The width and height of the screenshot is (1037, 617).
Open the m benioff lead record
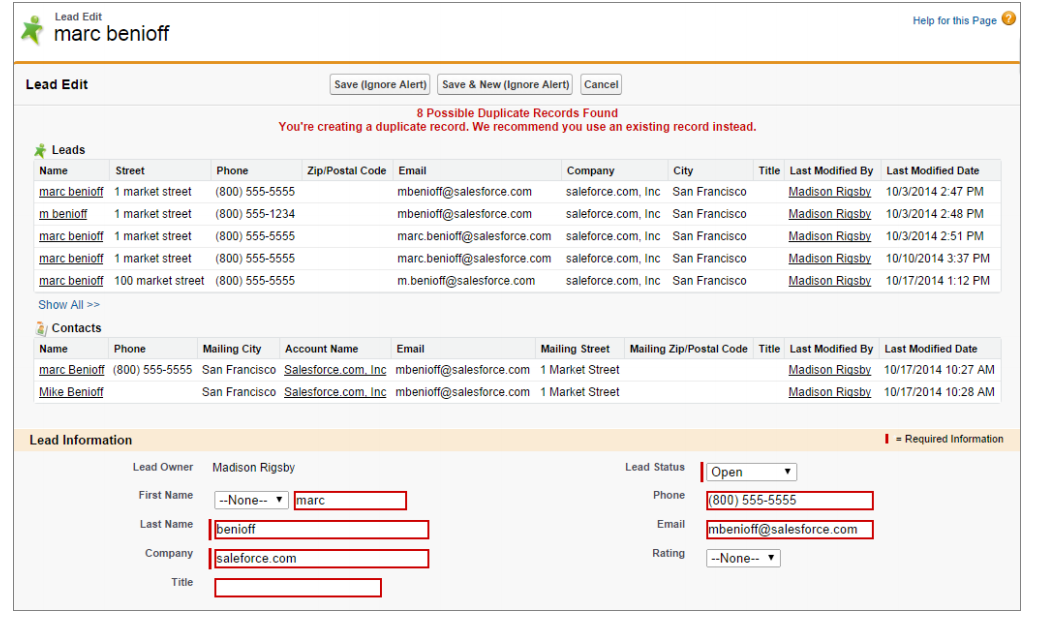click(x=63, y=214)
